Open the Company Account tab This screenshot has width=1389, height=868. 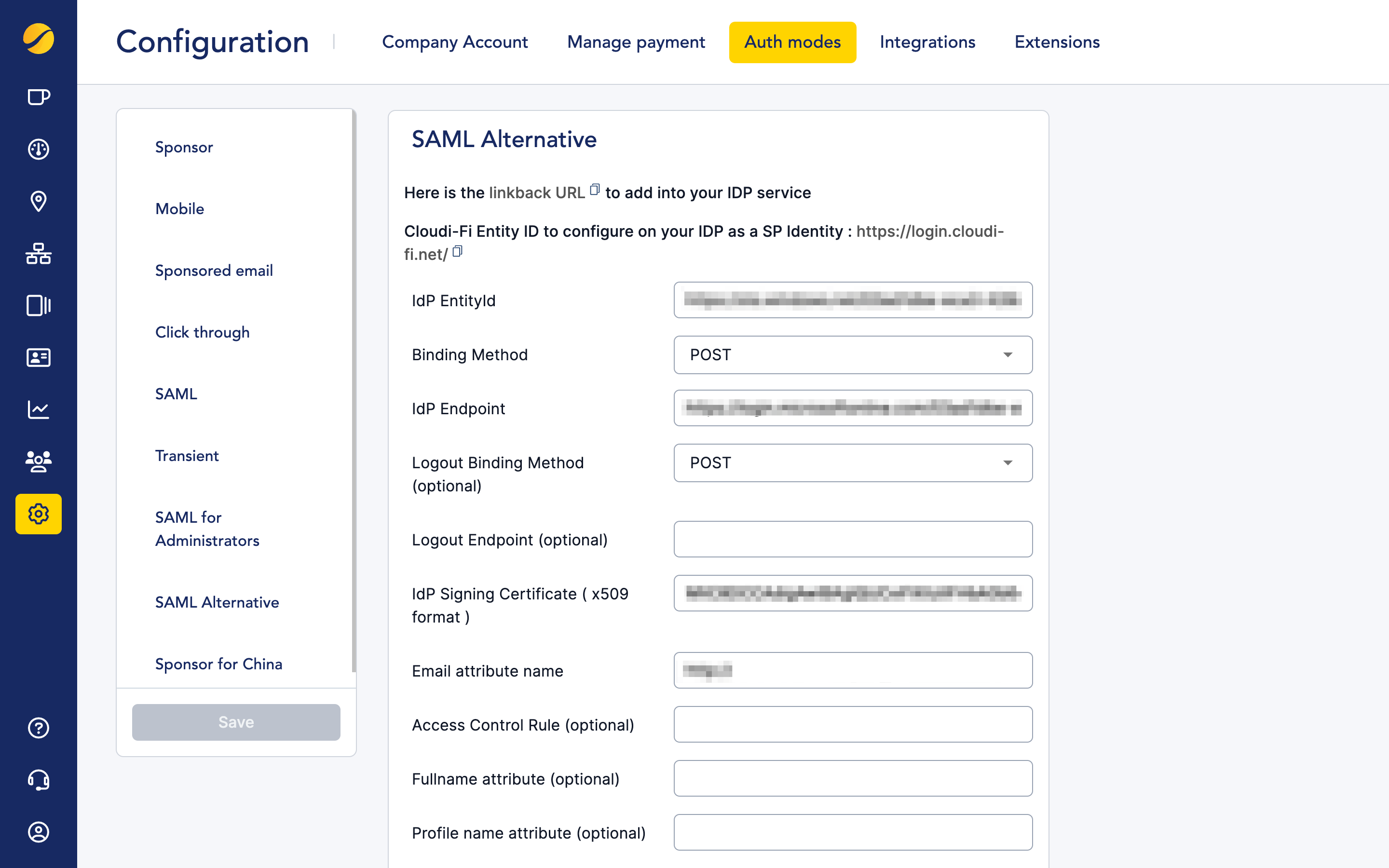click(455, 42)
